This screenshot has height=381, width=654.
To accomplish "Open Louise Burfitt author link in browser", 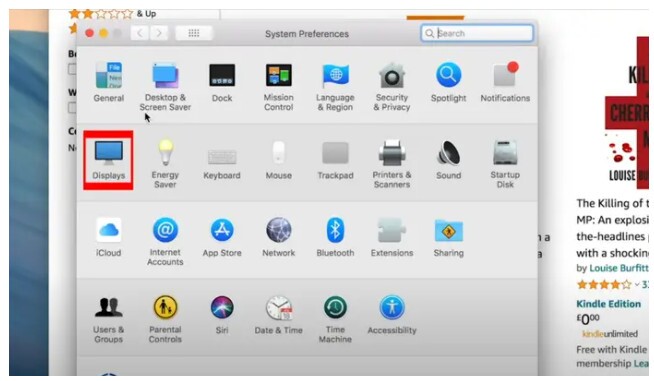I will [x=619, y=268].
